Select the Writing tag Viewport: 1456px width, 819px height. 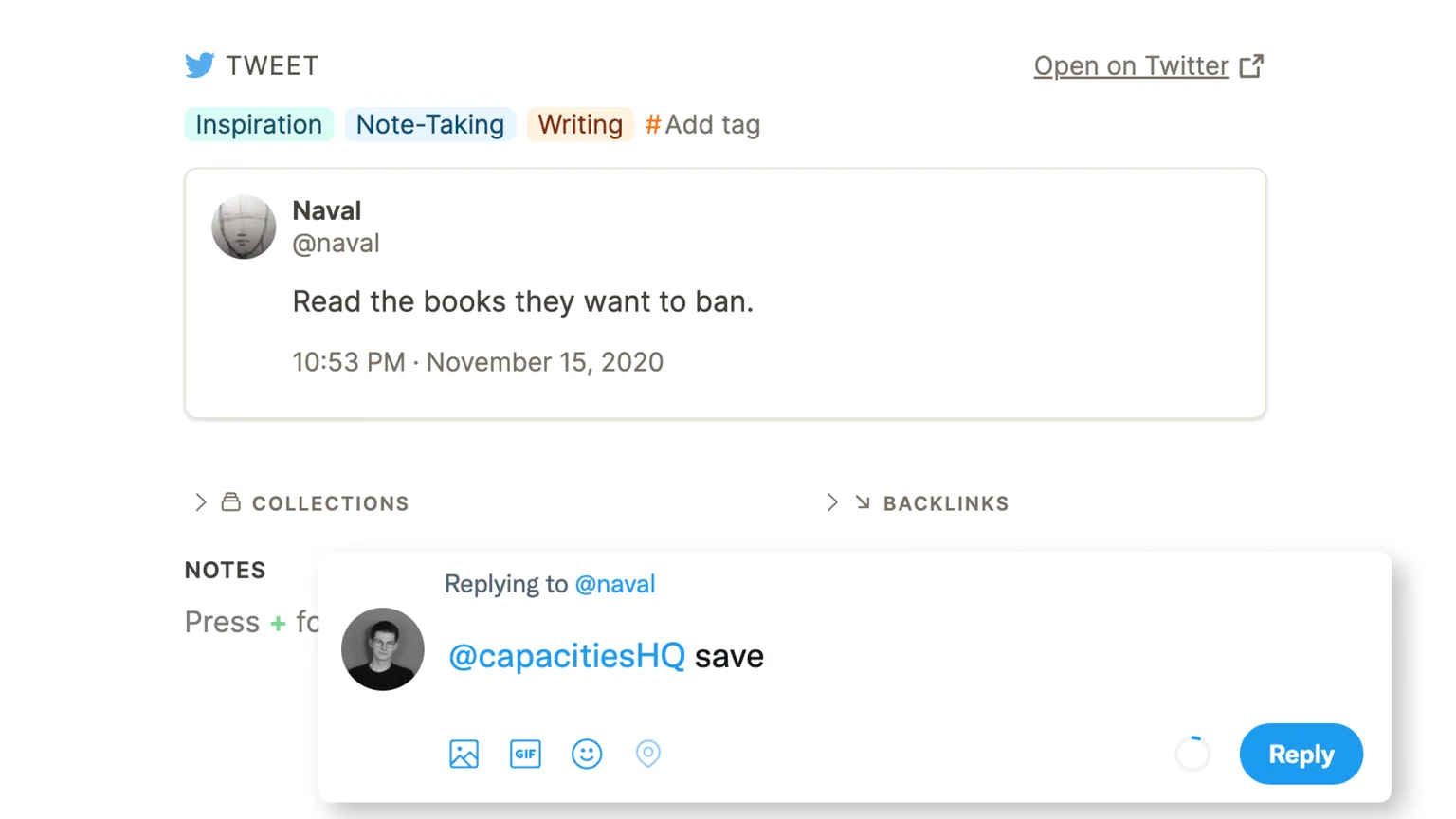(x=579, y=124)
